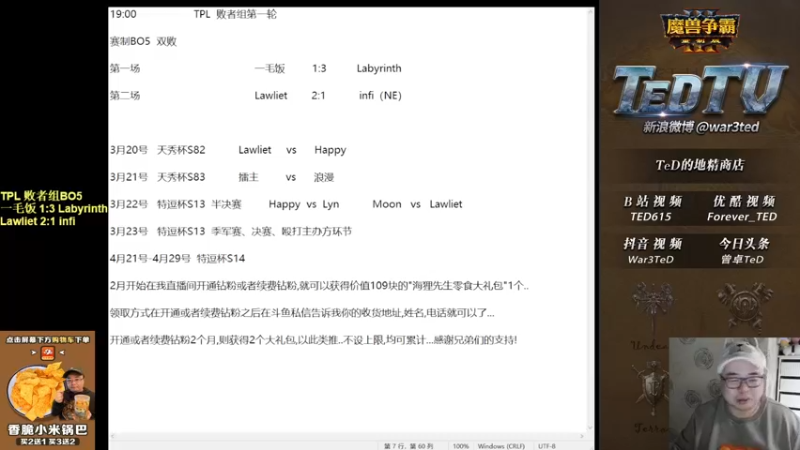Click the player name '一毛饭' in the Notepad text

[270, 68]
